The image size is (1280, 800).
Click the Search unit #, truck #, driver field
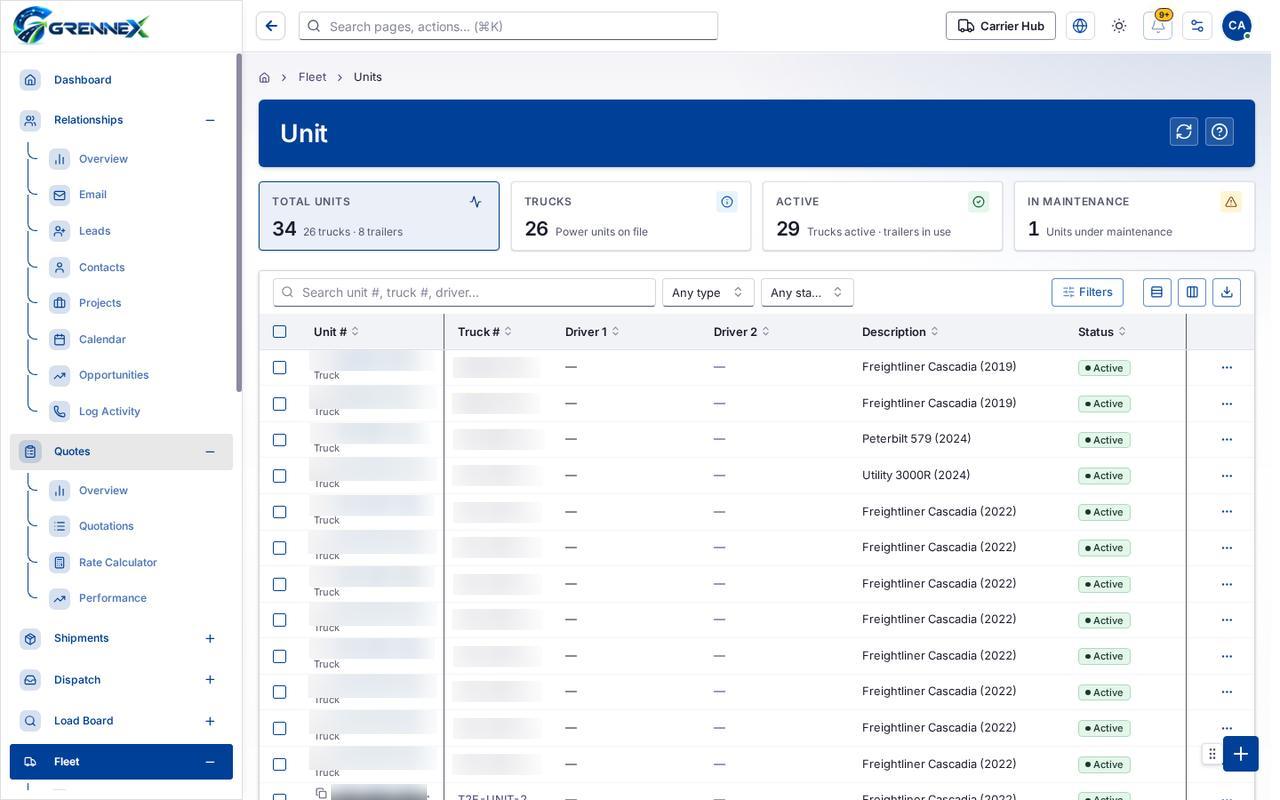click(464, 292)
